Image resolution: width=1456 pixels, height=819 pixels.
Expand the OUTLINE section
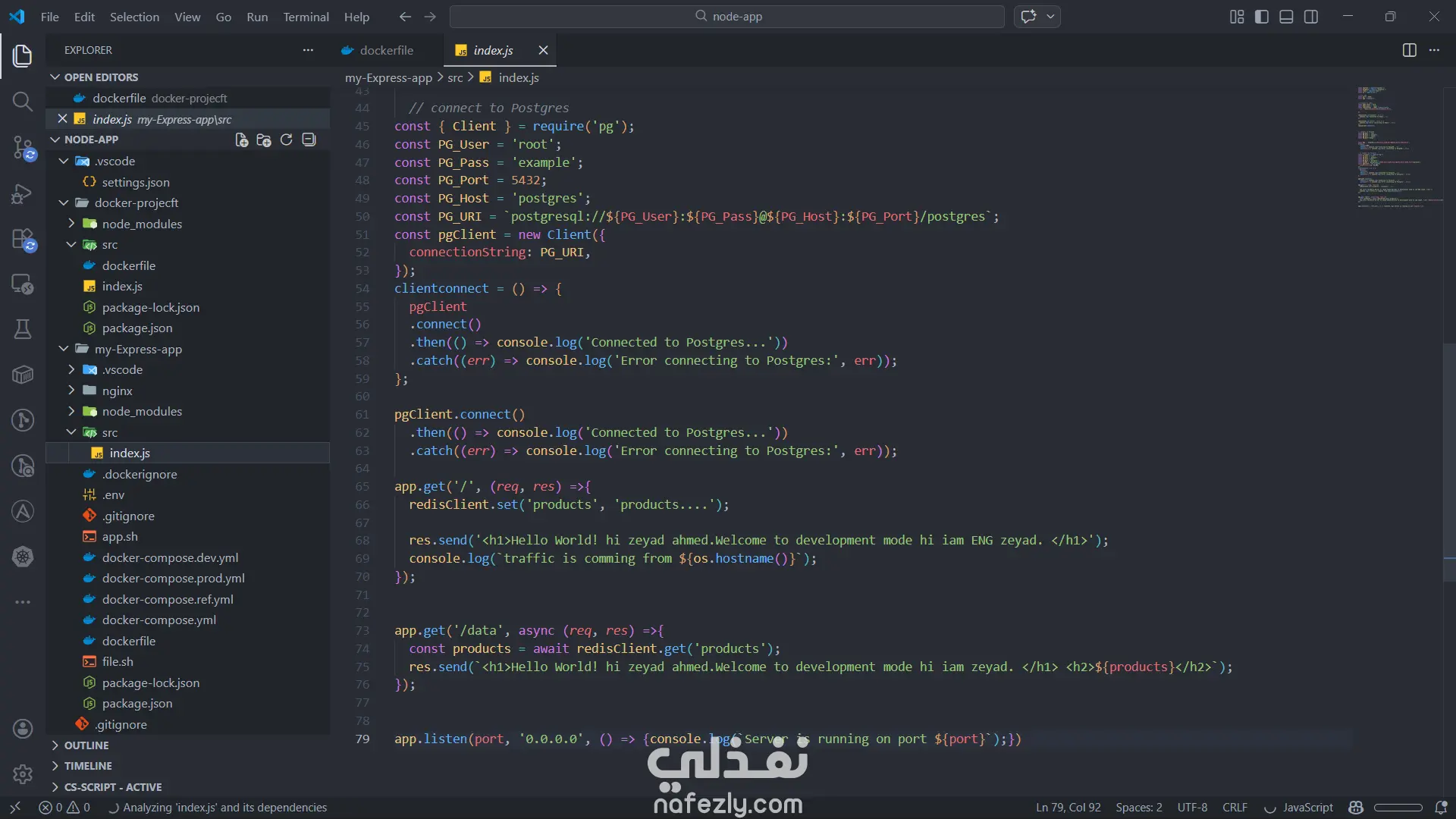[x=86, y=745]
